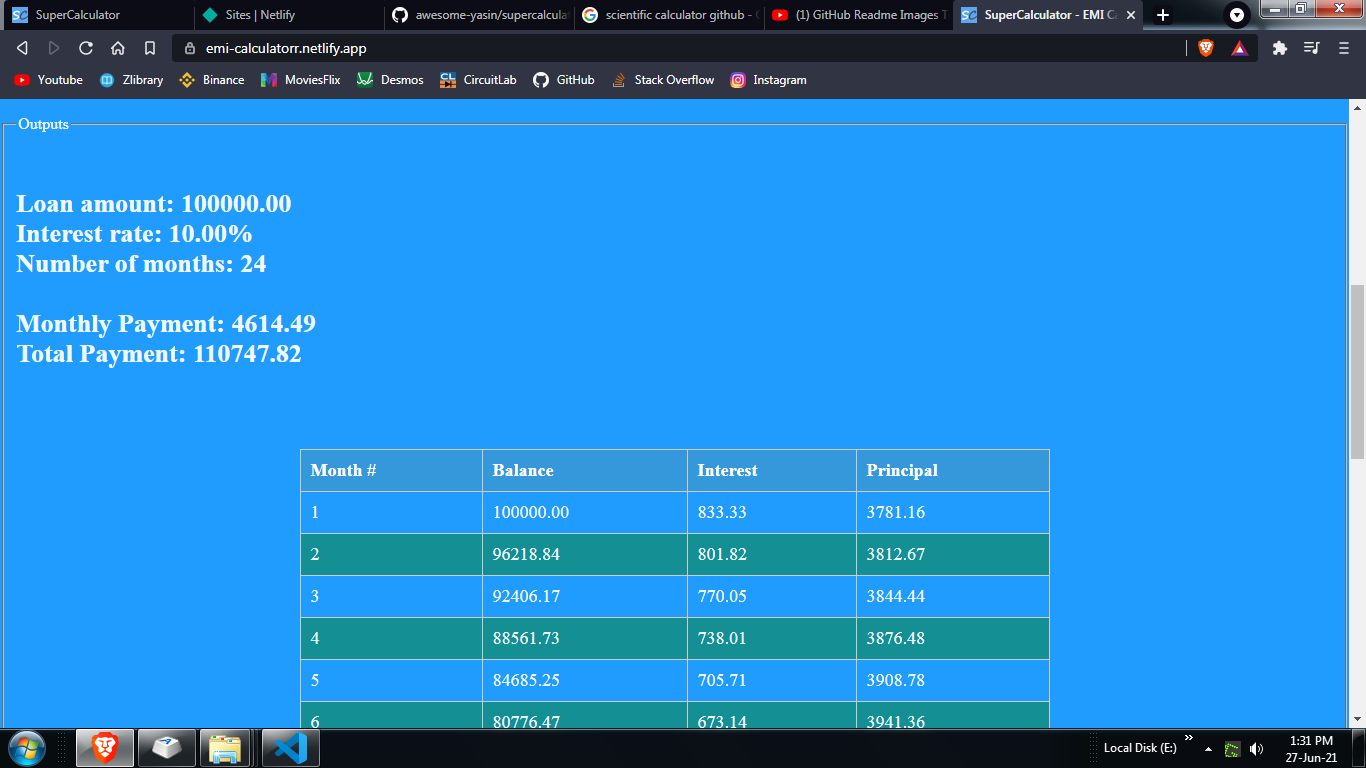Open the CircuitLab bookmark

[478, 80]
